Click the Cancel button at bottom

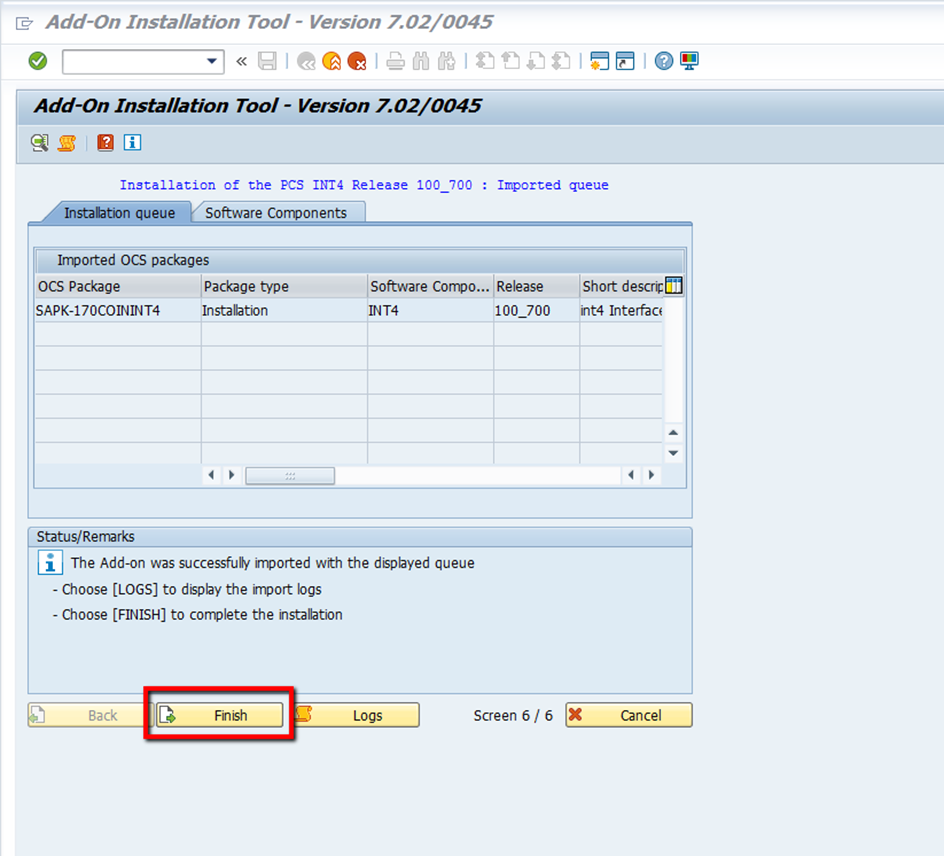coord(628,715)
